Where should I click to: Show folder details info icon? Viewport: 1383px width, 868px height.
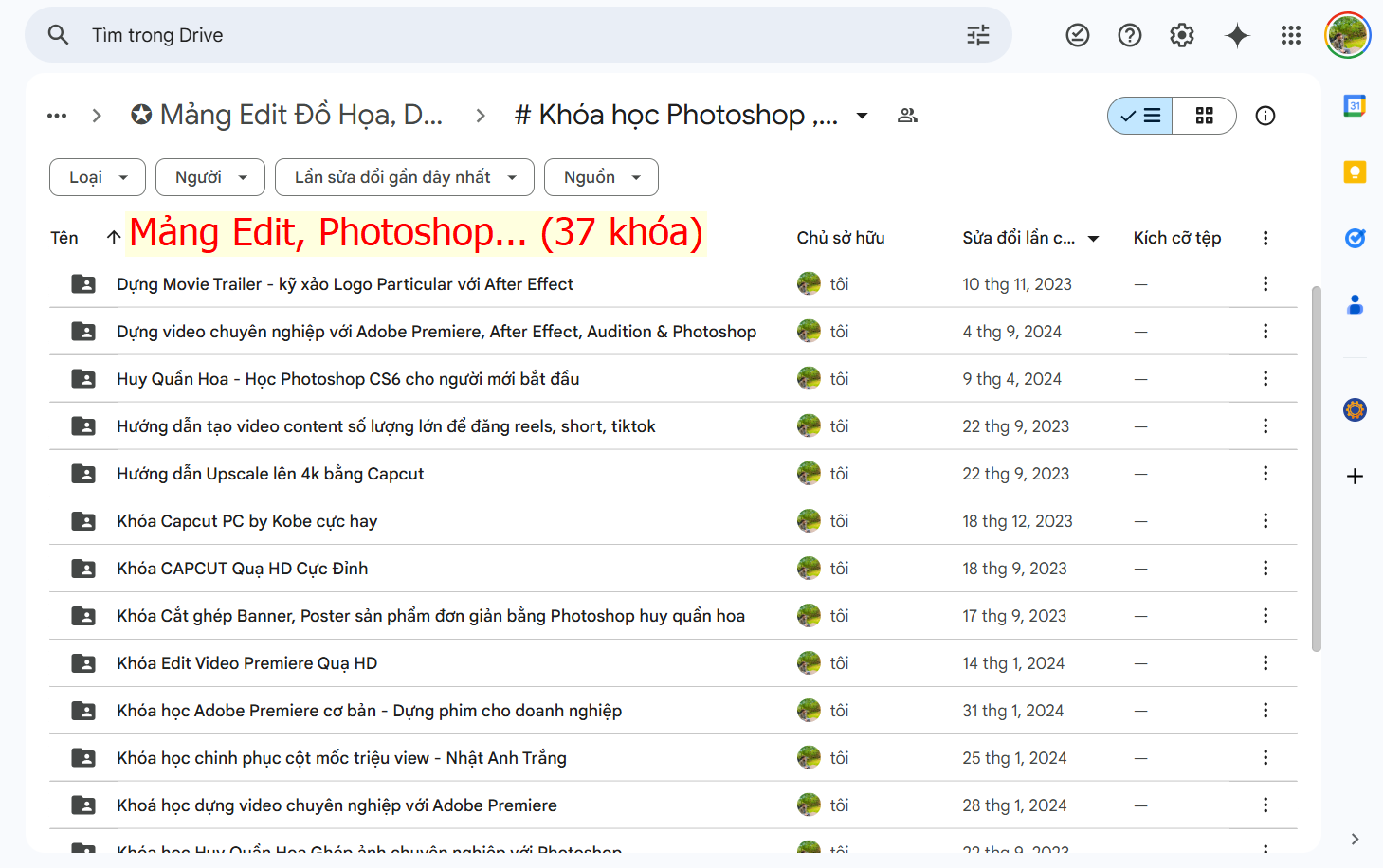(x=1265, y=116)
